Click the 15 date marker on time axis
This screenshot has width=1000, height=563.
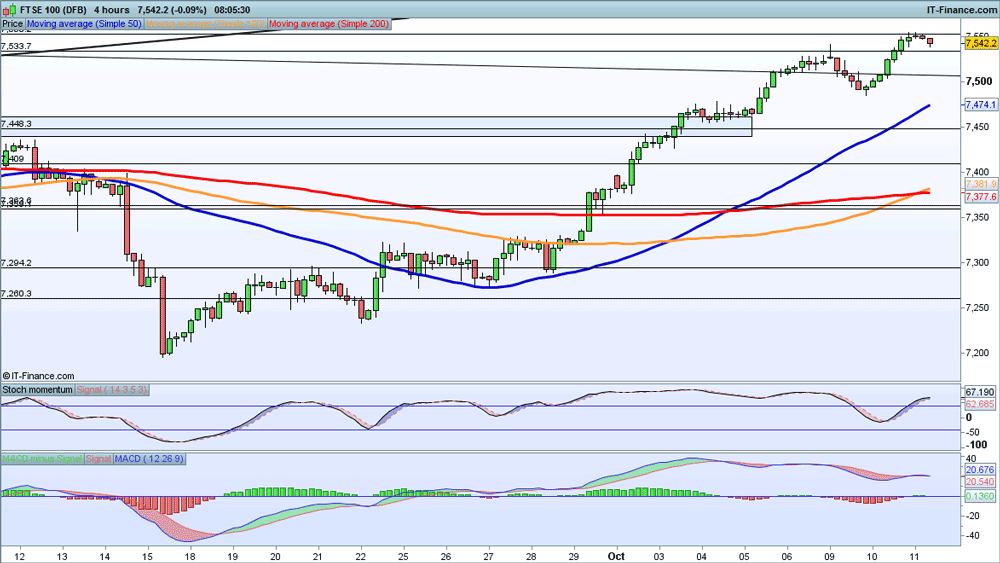point(148,556)
